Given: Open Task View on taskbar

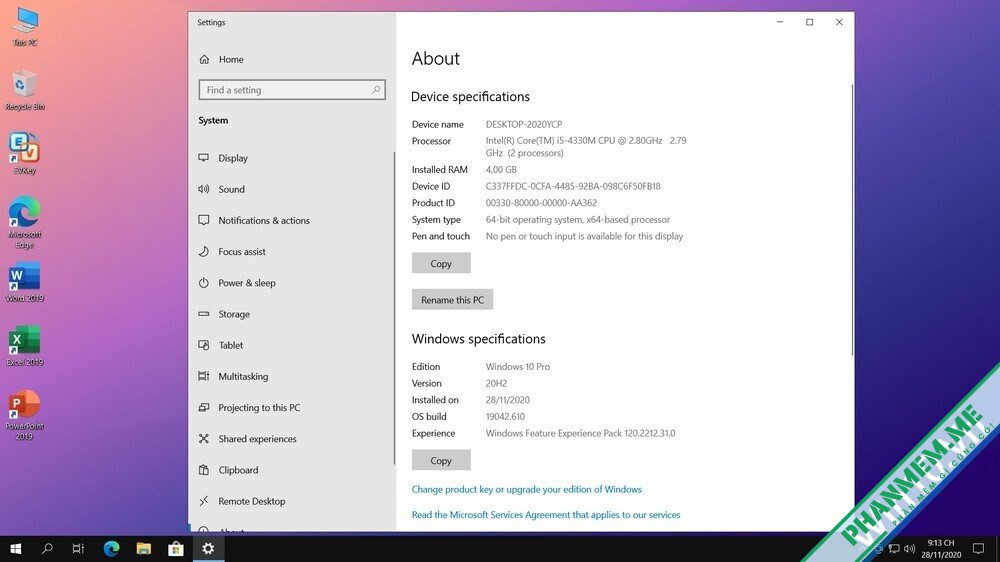Looking at the screenshot, I should (x=78, y=549).
